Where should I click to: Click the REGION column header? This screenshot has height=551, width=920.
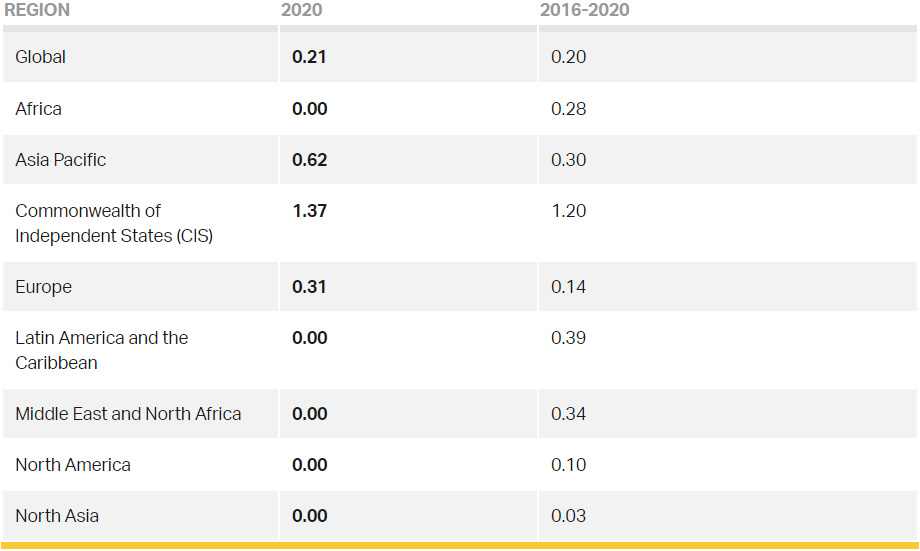37,10
